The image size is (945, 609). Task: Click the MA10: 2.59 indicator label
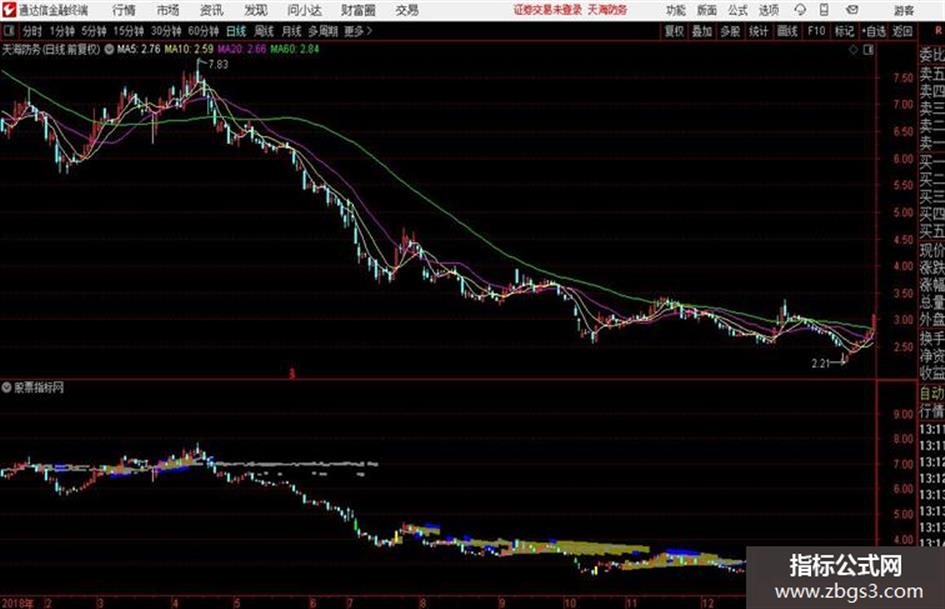tap(189, 49)
